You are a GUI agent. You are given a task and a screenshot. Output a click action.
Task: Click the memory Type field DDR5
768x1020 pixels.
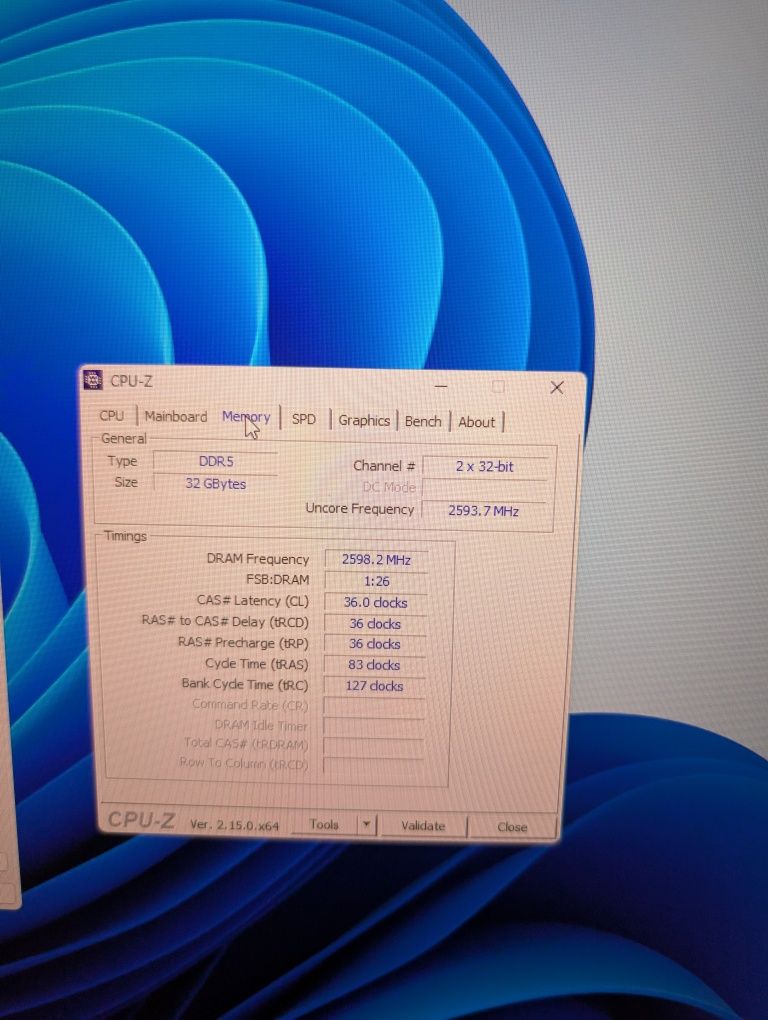click(216, 461)
